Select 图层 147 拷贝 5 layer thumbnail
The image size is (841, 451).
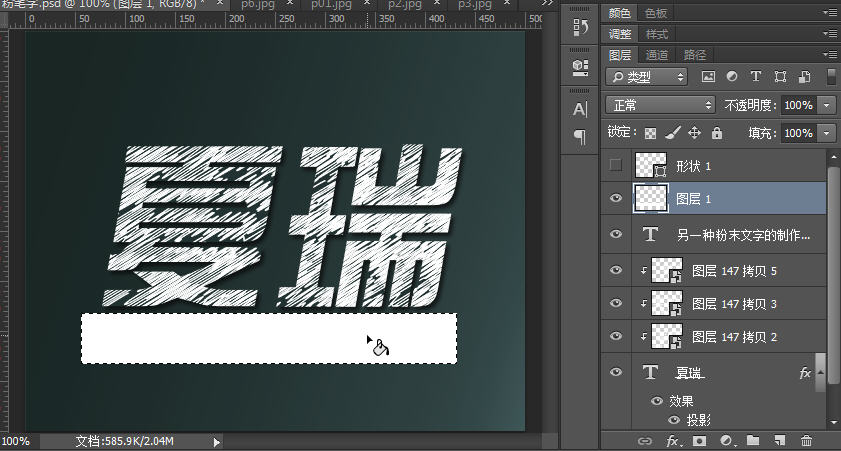click(667, 270)
